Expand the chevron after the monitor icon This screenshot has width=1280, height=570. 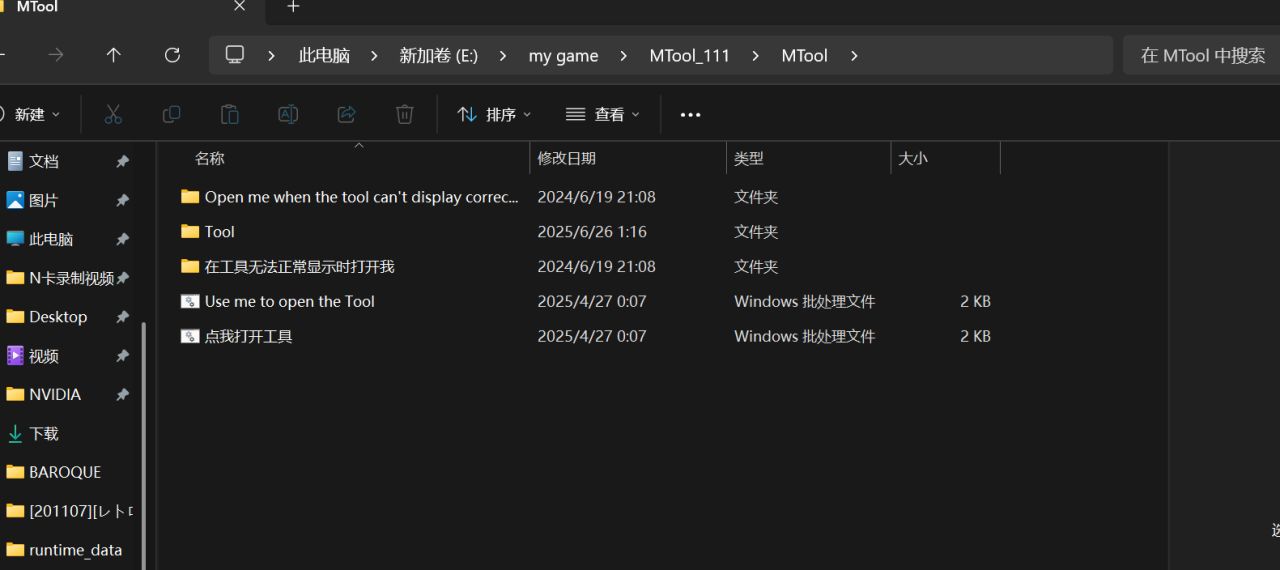point(271,56)
